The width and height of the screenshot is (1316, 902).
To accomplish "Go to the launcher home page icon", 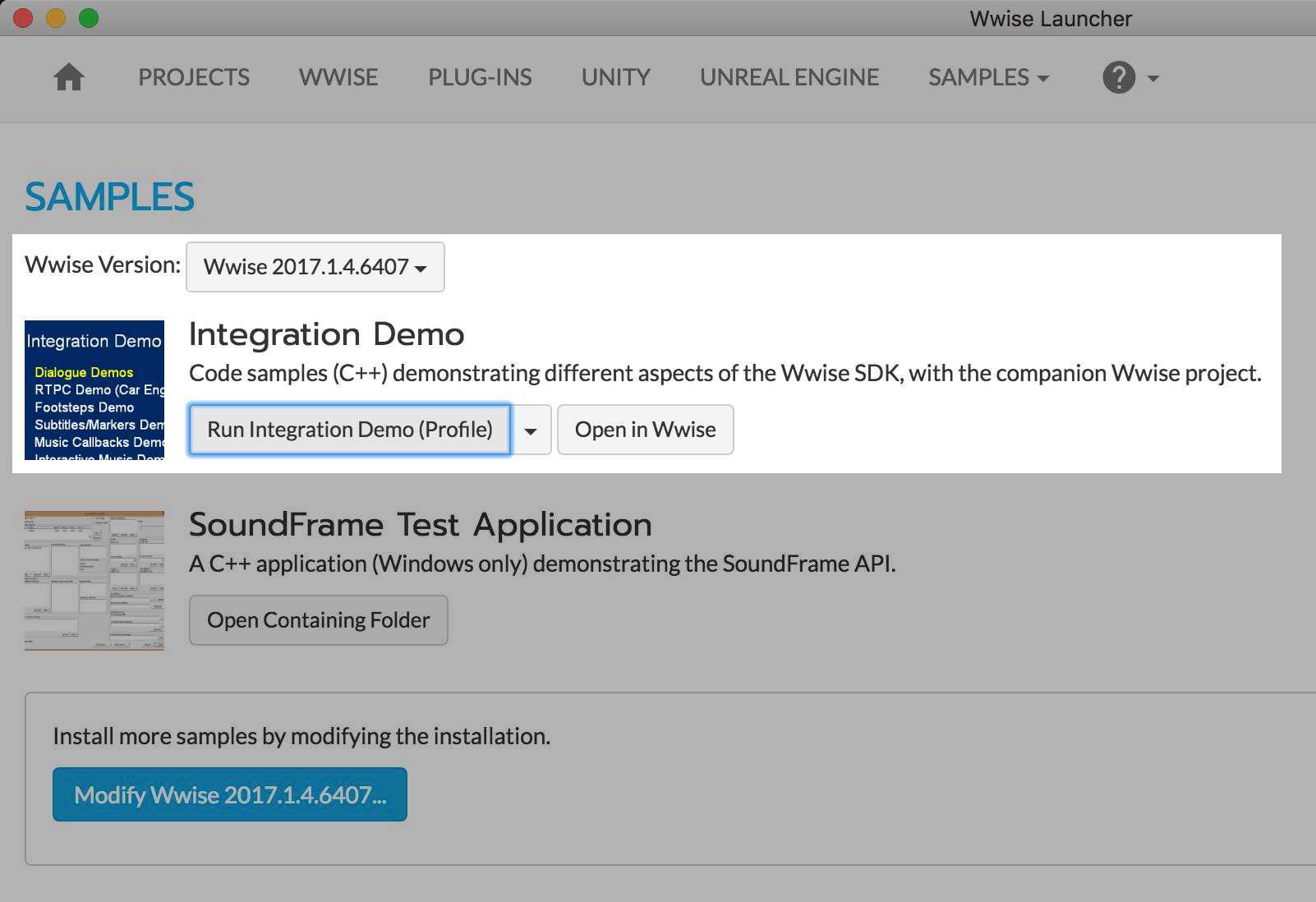I will (x=69, y=77).
